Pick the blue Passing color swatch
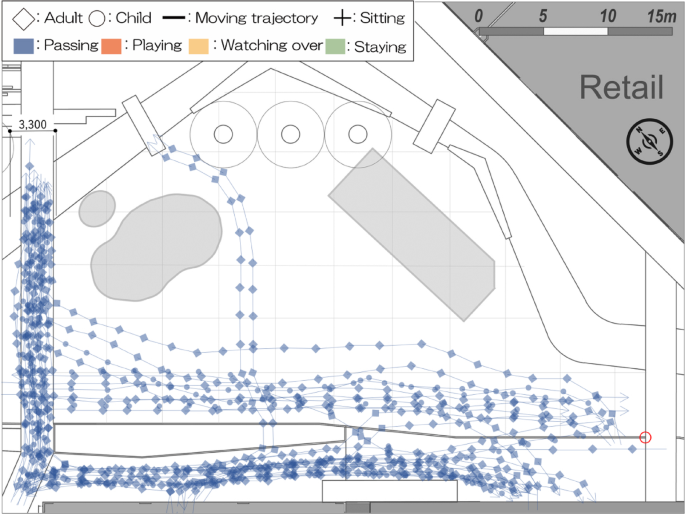The image size is (685, 514). coord(26,46)
